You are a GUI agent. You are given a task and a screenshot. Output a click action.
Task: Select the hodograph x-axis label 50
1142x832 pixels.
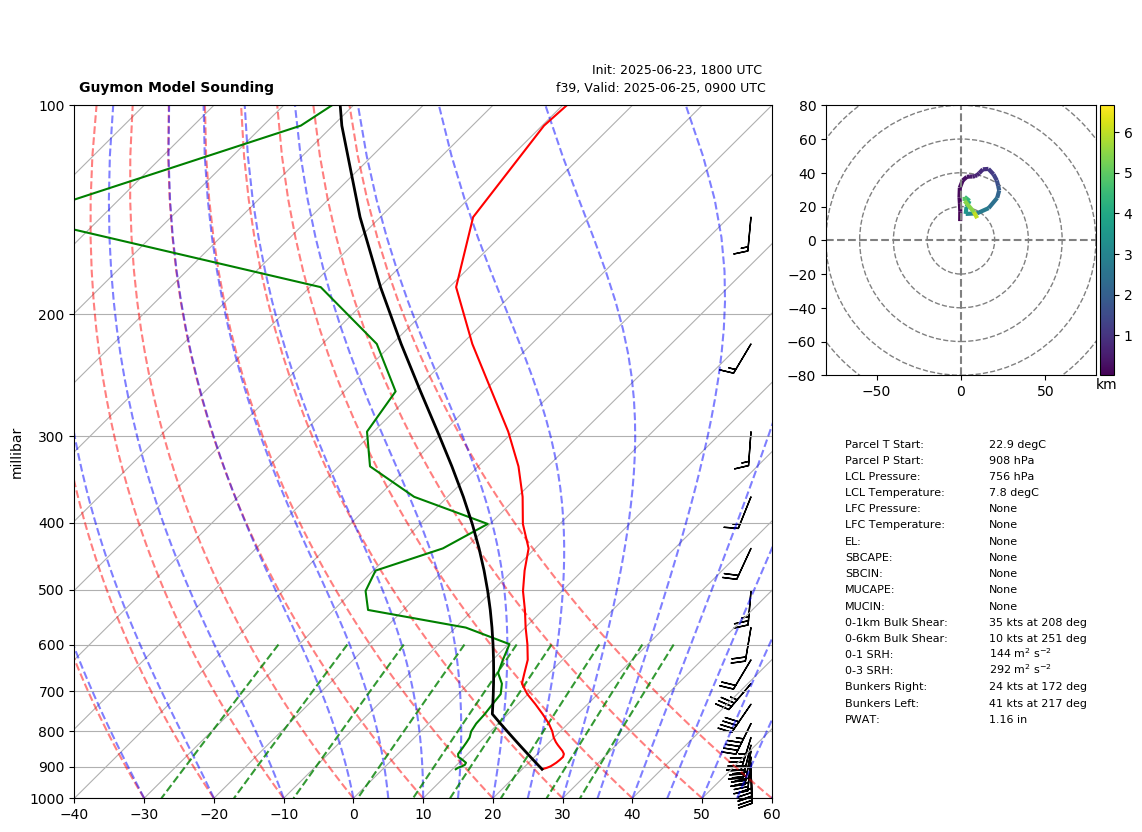point(1045,391)
